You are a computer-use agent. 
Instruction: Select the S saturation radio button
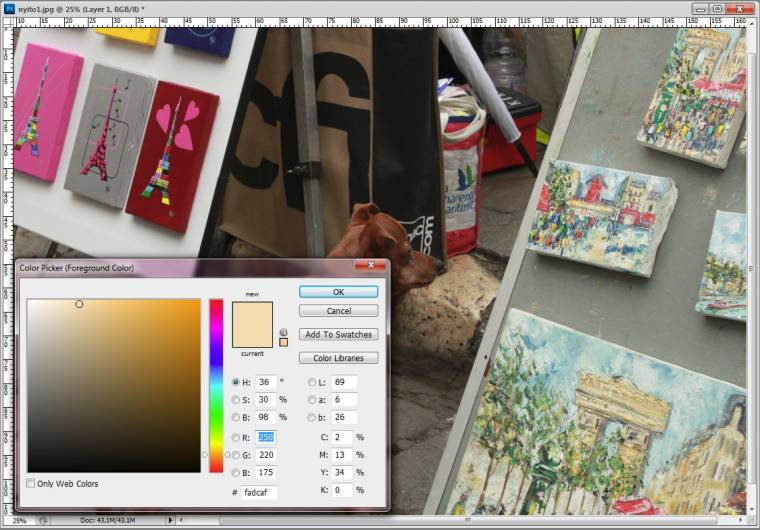click(236, 400)
